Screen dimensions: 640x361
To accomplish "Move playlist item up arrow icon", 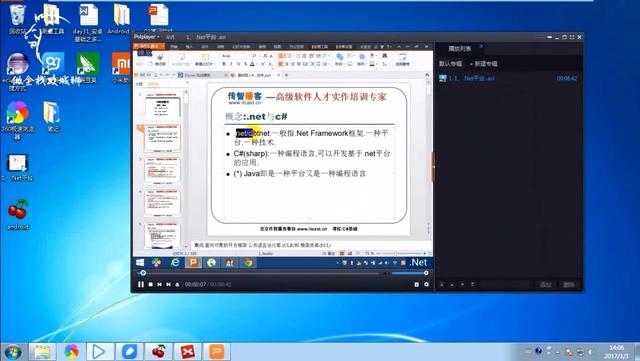I will (452, 284).
